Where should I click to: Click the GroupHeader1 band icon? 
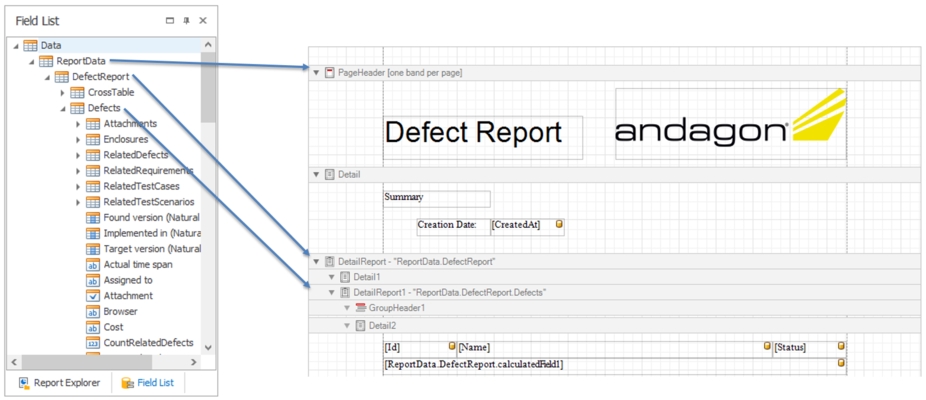tap(361, 308)
